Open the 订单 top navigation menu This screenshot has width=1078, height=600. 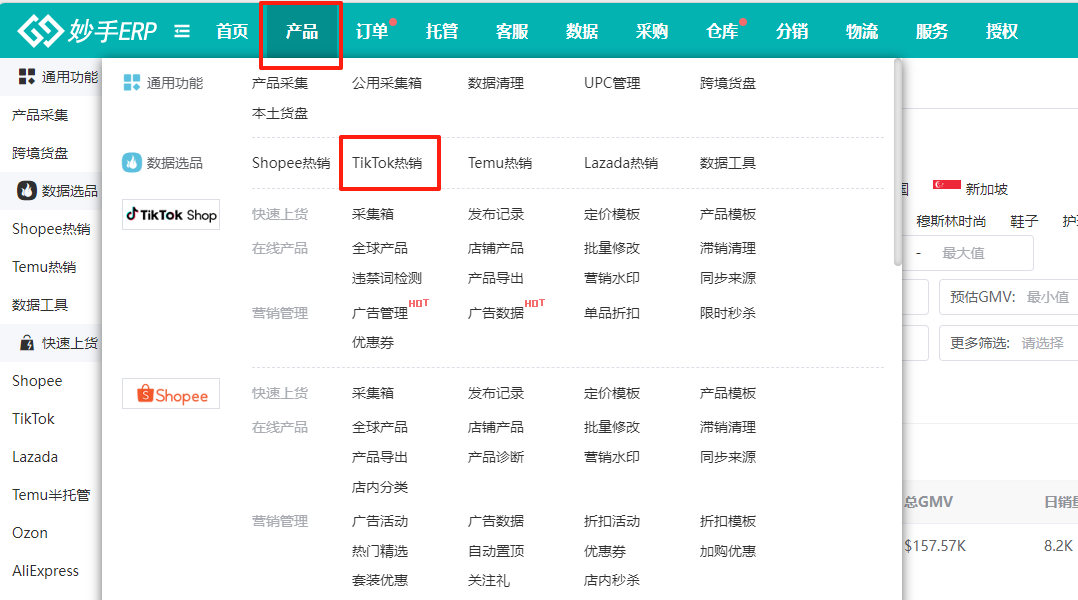click(372, 31)
